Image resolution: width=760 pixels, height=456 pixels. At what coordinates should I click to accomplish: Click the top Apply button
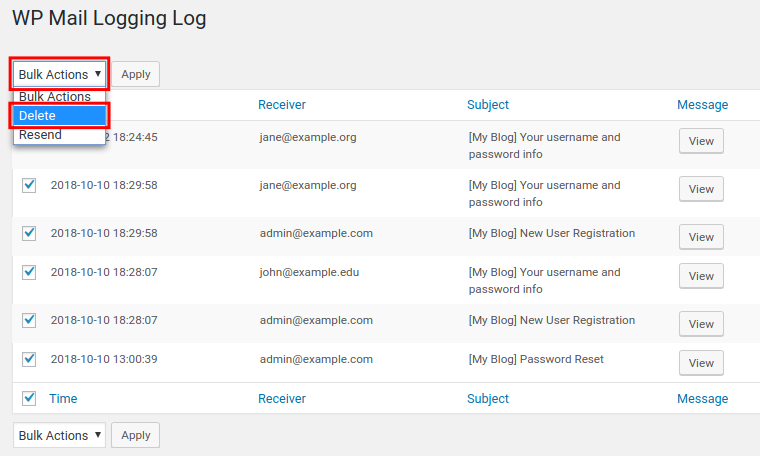click(135, 74)
